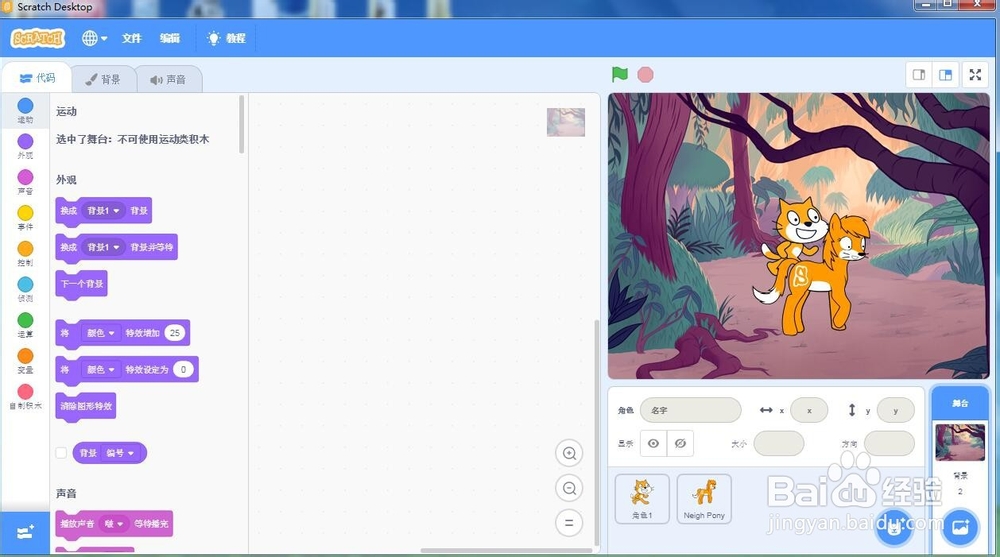Image resolution: width=1000 pixels, height=557 pixels.
Task: Click the 大小 size field
Action: click(779, 443)
